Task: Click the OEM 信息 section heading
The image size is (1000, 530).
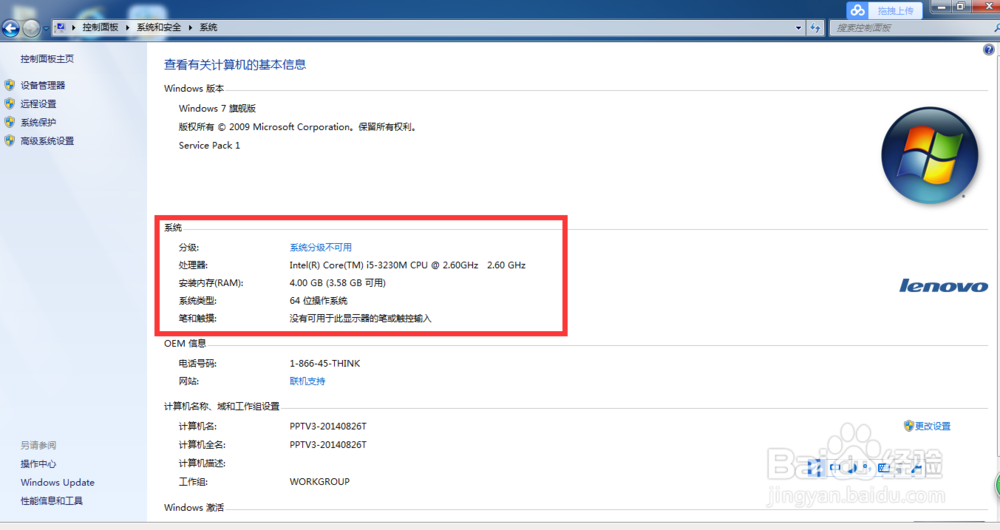Action: (185, 343)
